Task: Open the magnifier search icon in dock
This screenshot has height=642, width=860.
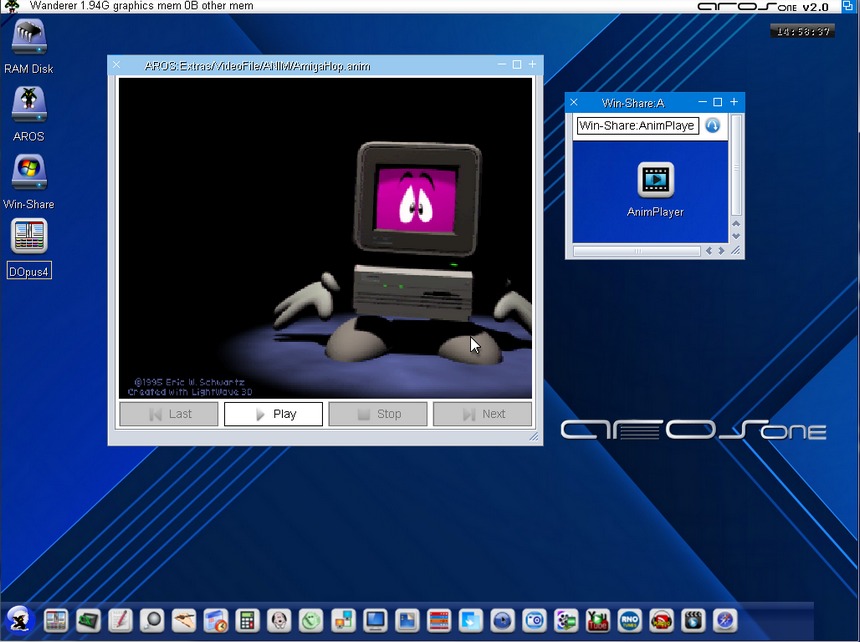Action: pos(151,620)
